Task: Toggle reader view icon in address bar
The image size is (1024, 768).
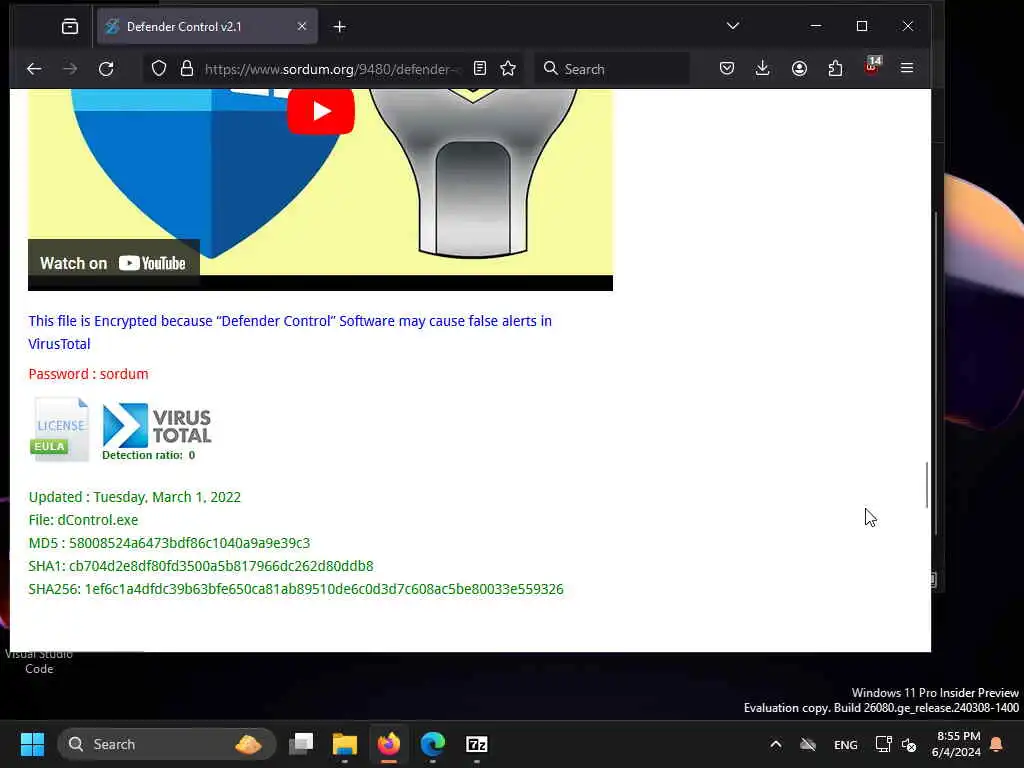Action: [480, 69]
